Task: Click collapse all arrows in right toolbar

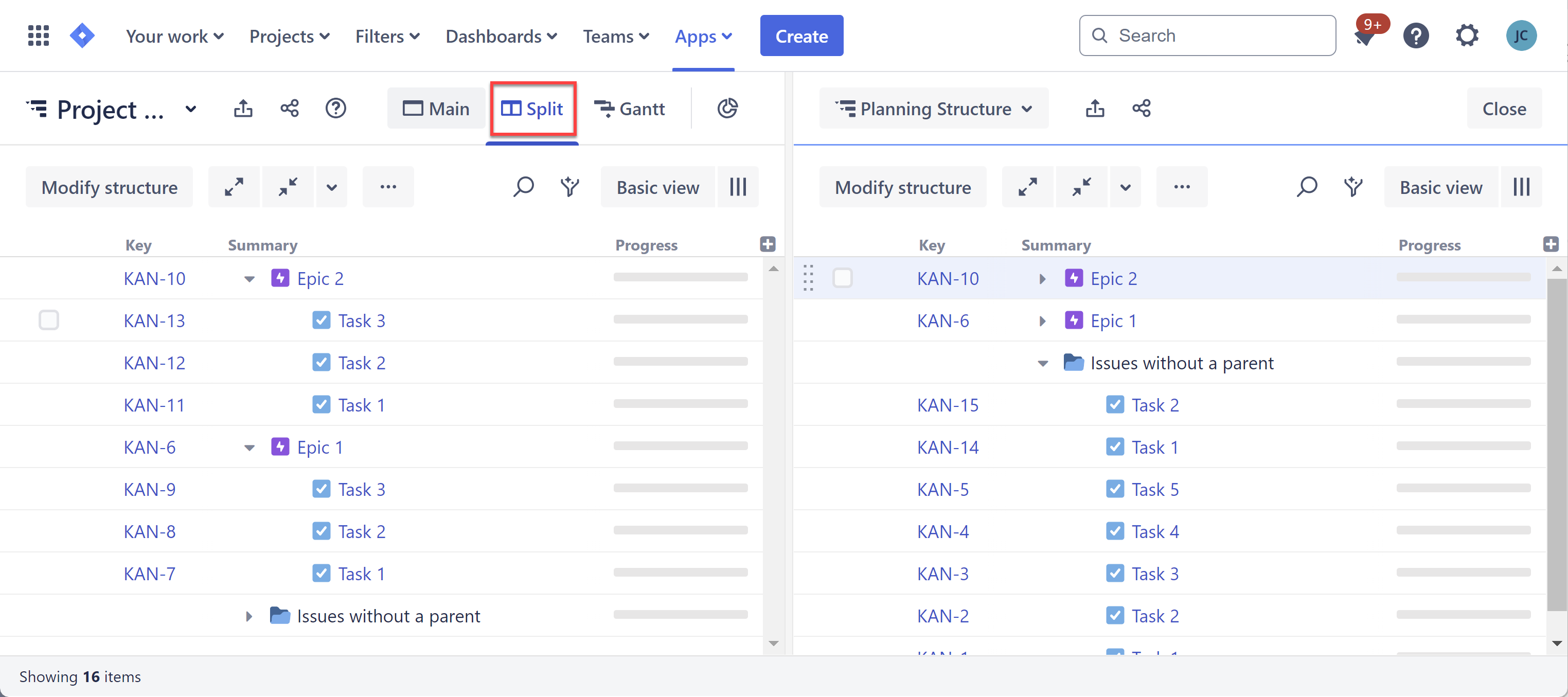Action: (1081, 187)
